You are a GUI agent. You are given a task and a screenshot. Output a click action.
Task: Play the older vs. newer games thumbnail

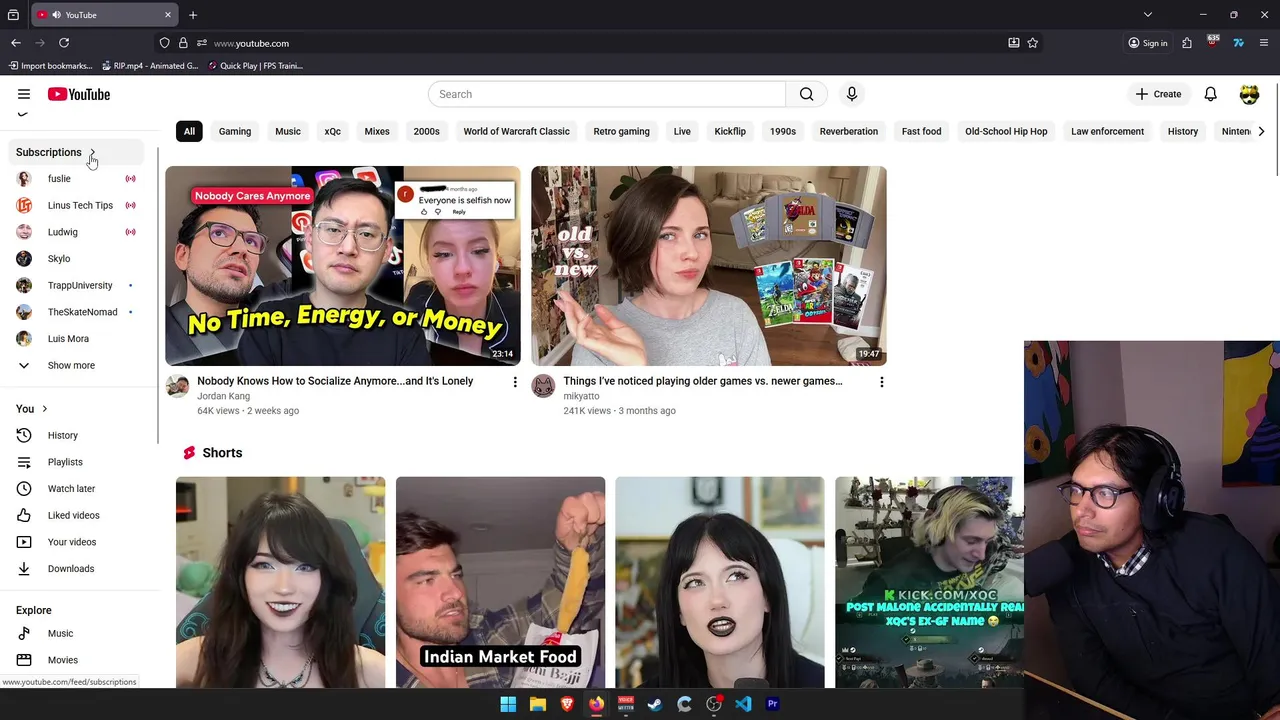click(x=709, y=266)
